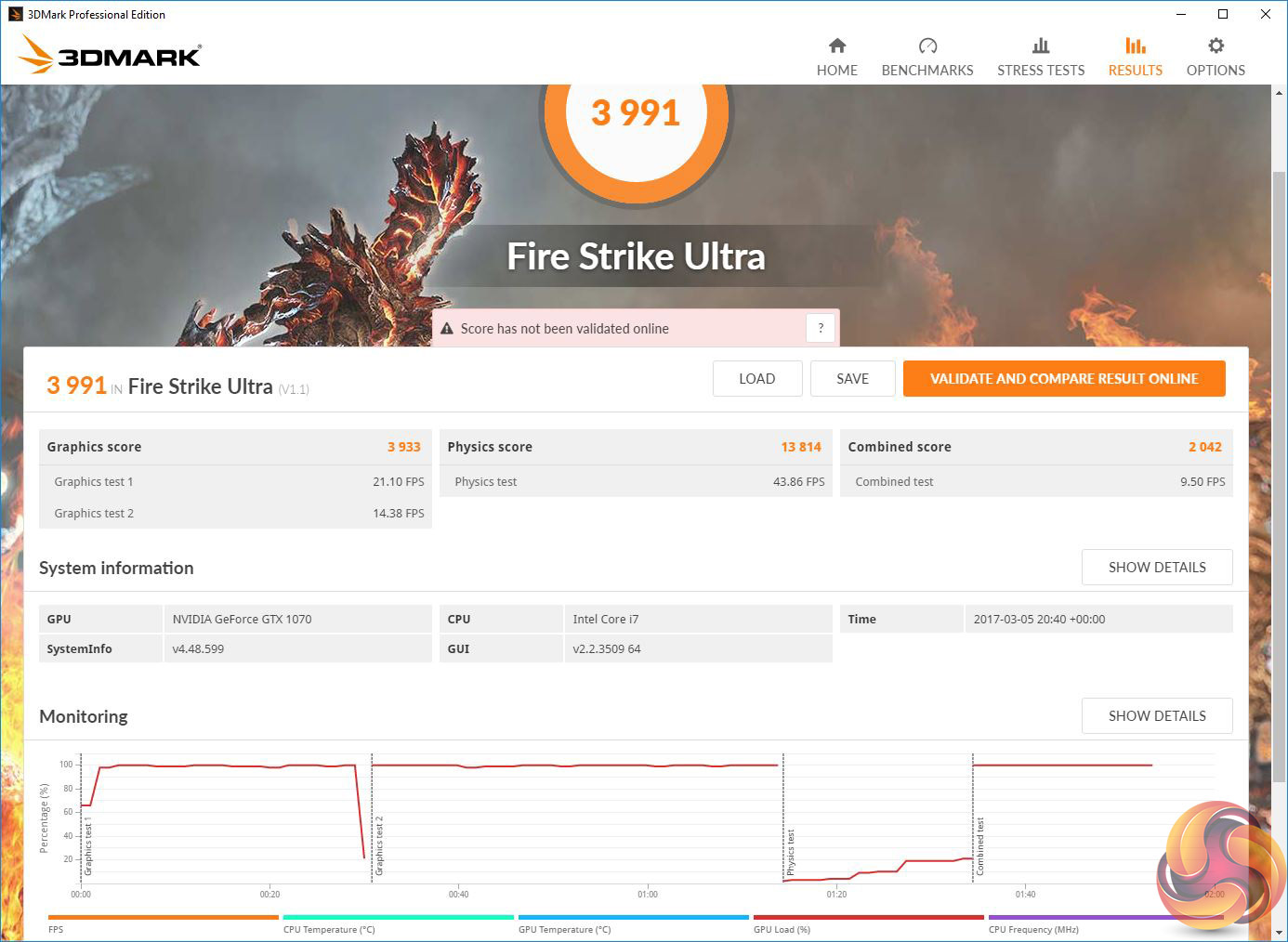Click the GUI version v2.2.3509 64
This screenshot has height=942, width=1288.
tap(607, 648)
